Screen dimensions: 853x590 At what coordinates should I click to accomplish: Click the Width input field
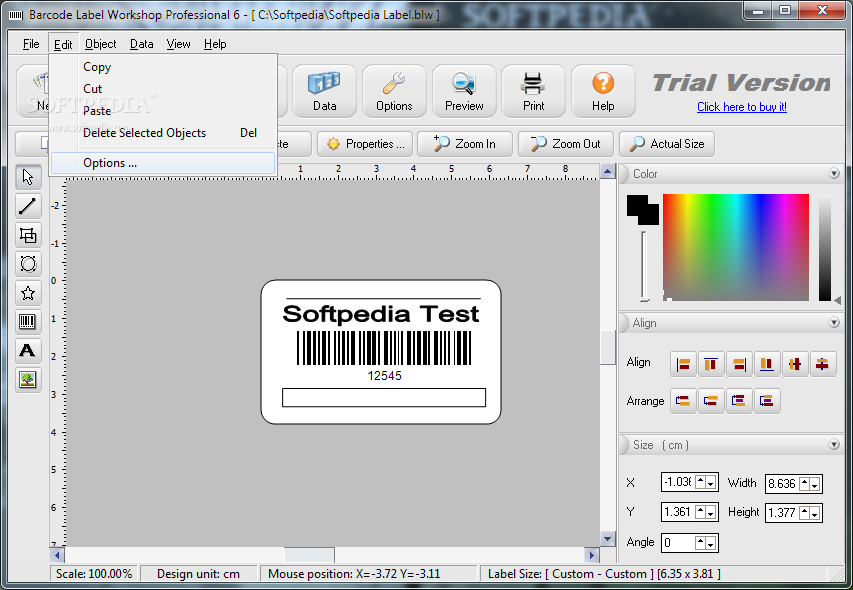(x=782, y=483)
